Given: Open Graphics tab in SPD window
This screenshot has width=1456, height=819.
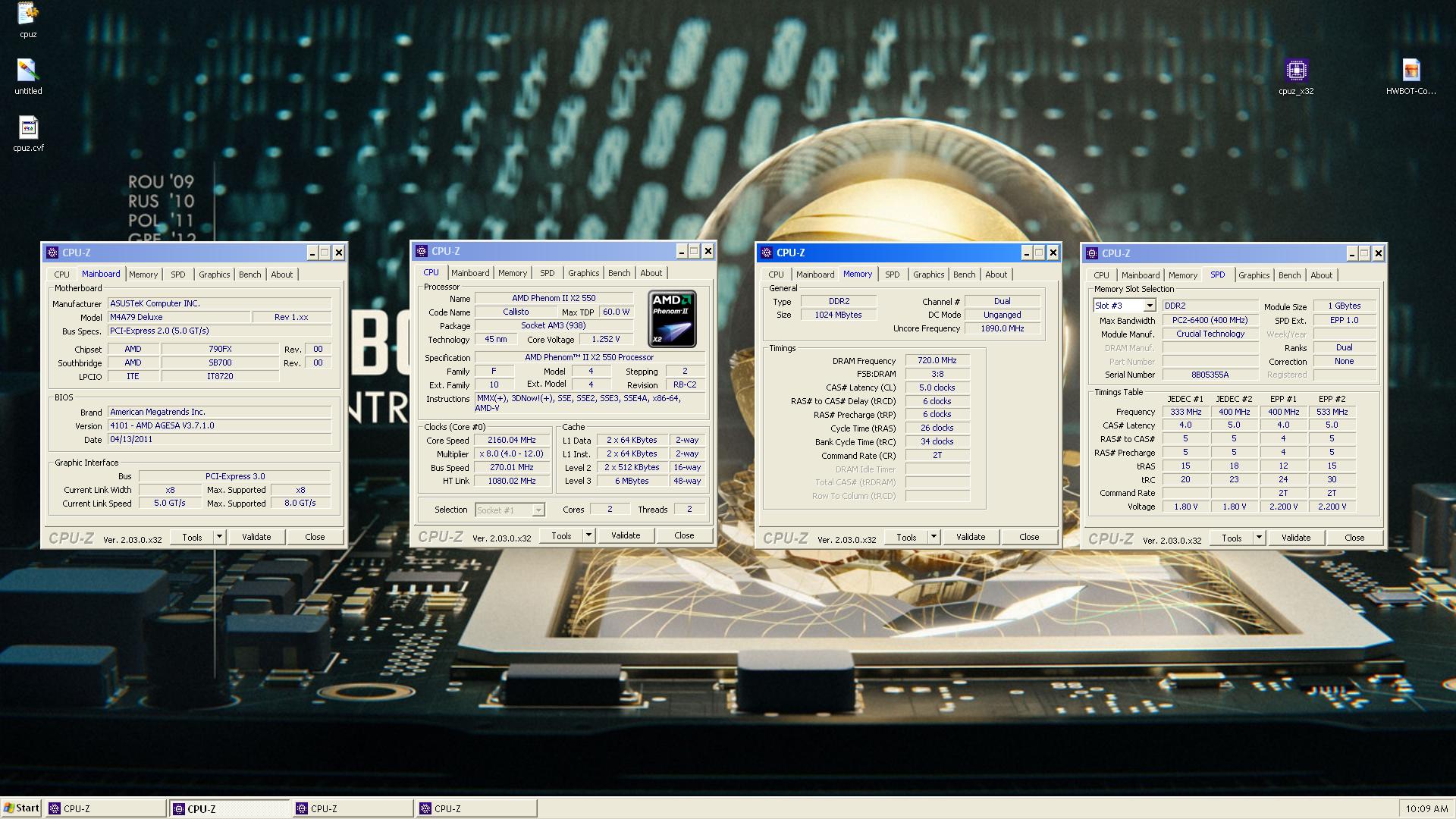Looking at the screenshot, I should [1254, 275].
